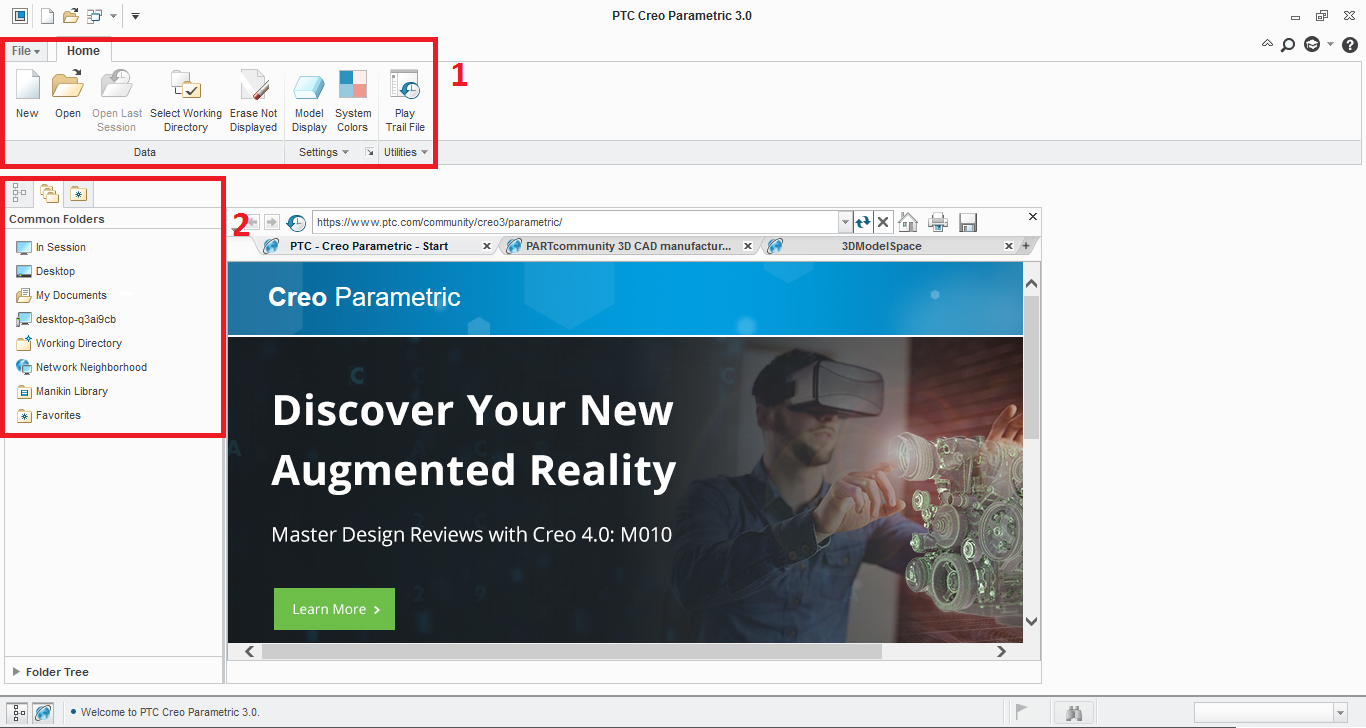1366x728 pixels.
Task: Click the browser save diskette icon
Action: 968,222
